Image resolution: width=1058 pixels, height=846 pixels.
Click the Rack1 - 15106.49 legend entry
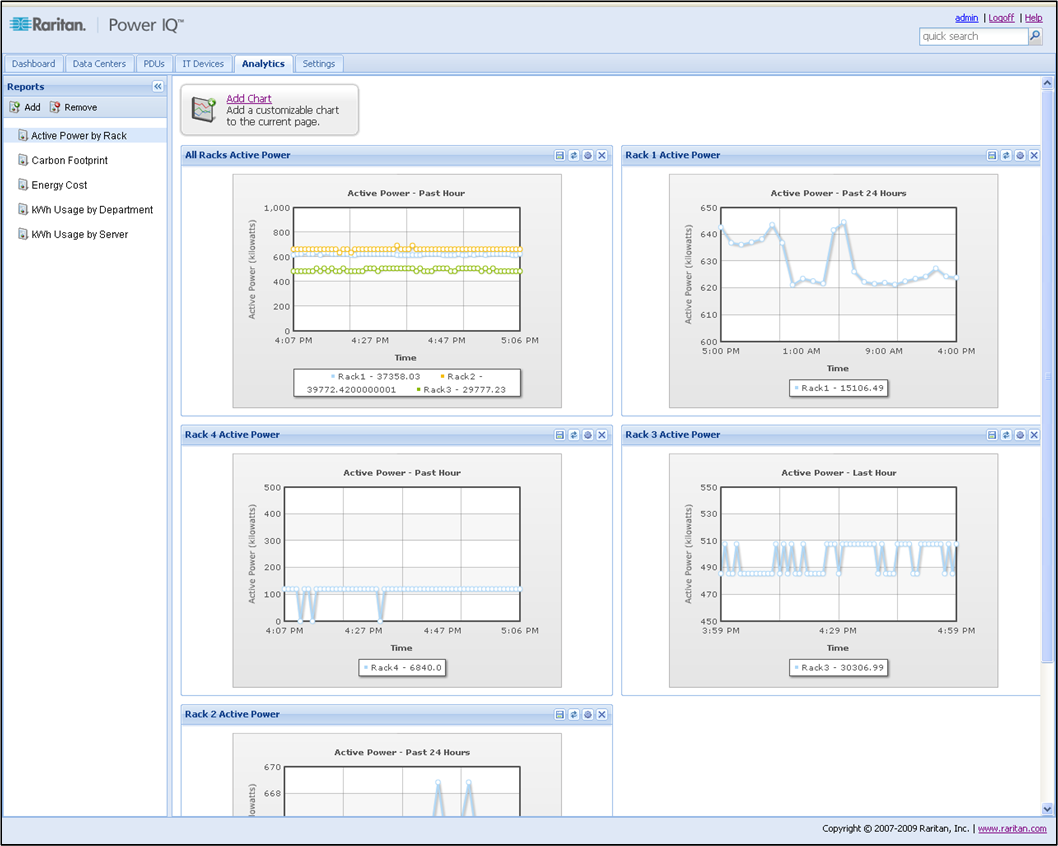[x=839, y=388]
